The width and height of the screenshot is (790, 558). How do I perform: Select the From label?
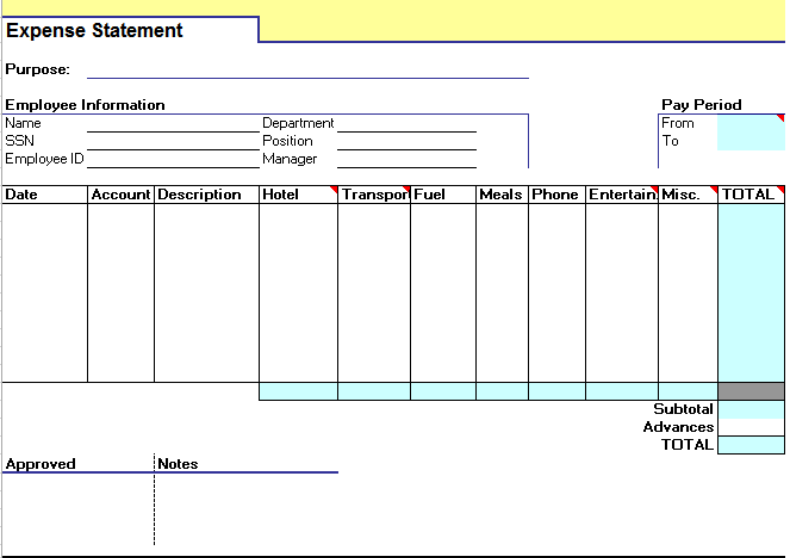coord(678,123)
